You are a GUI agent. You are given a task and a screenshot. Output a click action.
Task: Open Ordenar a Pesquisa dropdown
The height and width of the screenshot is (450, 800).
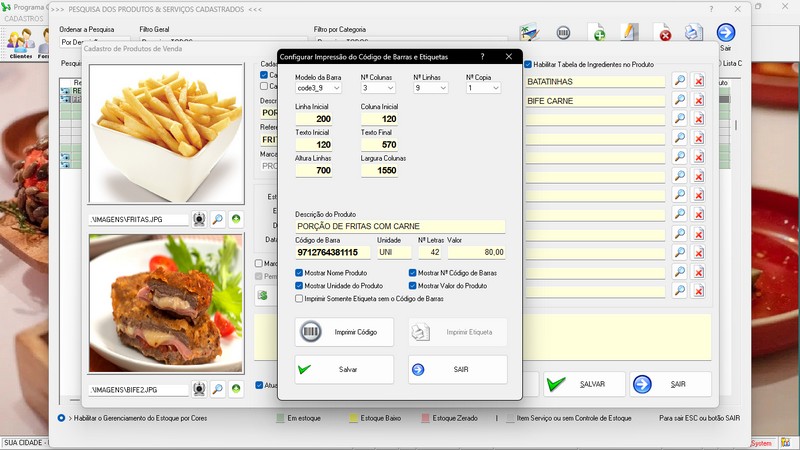[94, 42]
